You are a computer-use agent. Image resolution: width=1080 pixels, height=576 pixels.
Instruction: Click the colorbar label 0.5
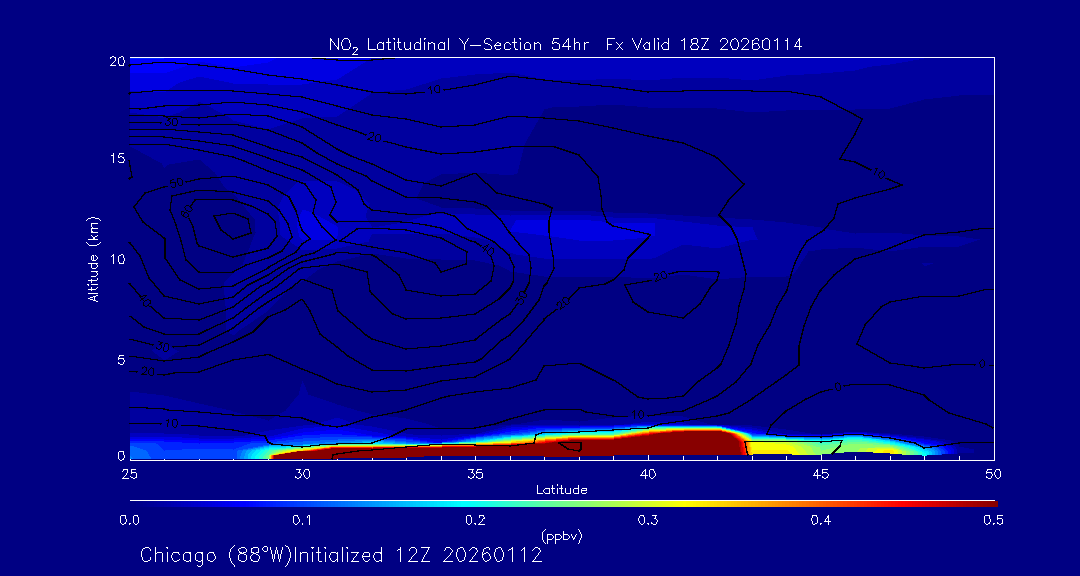[x=993, y=520]
